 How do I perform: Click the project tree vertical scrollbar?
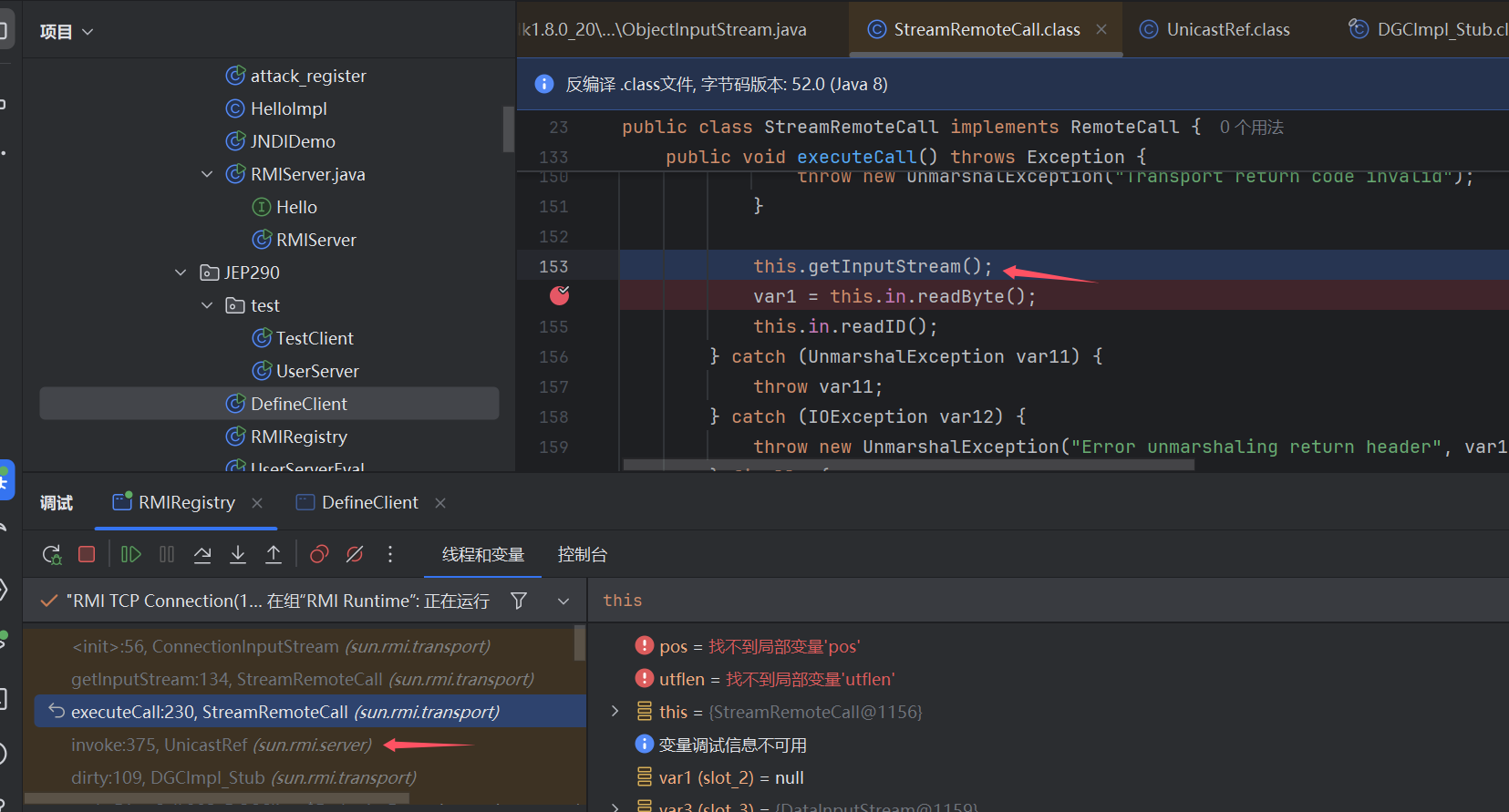coord(509,128)
